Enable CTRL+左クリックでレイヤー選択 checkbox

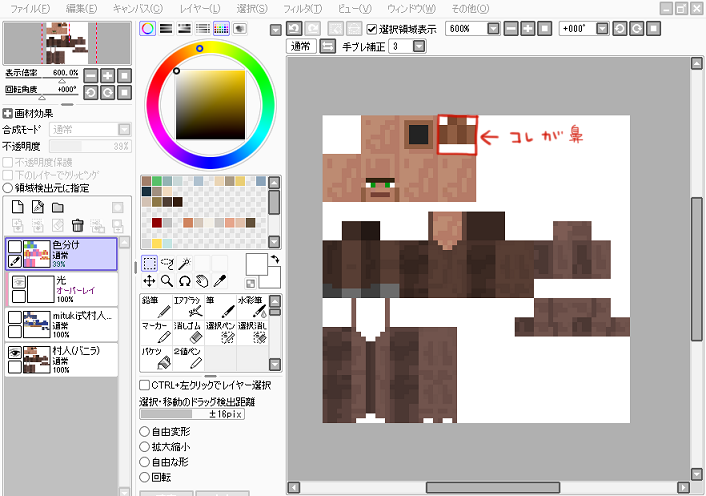[x=145, y=385]
